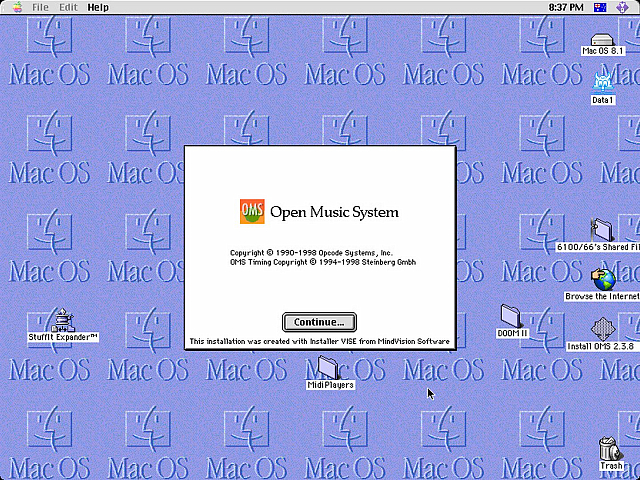Click the OMS logo in the dialog
The image size is (640, 480).
click(252, 211)
